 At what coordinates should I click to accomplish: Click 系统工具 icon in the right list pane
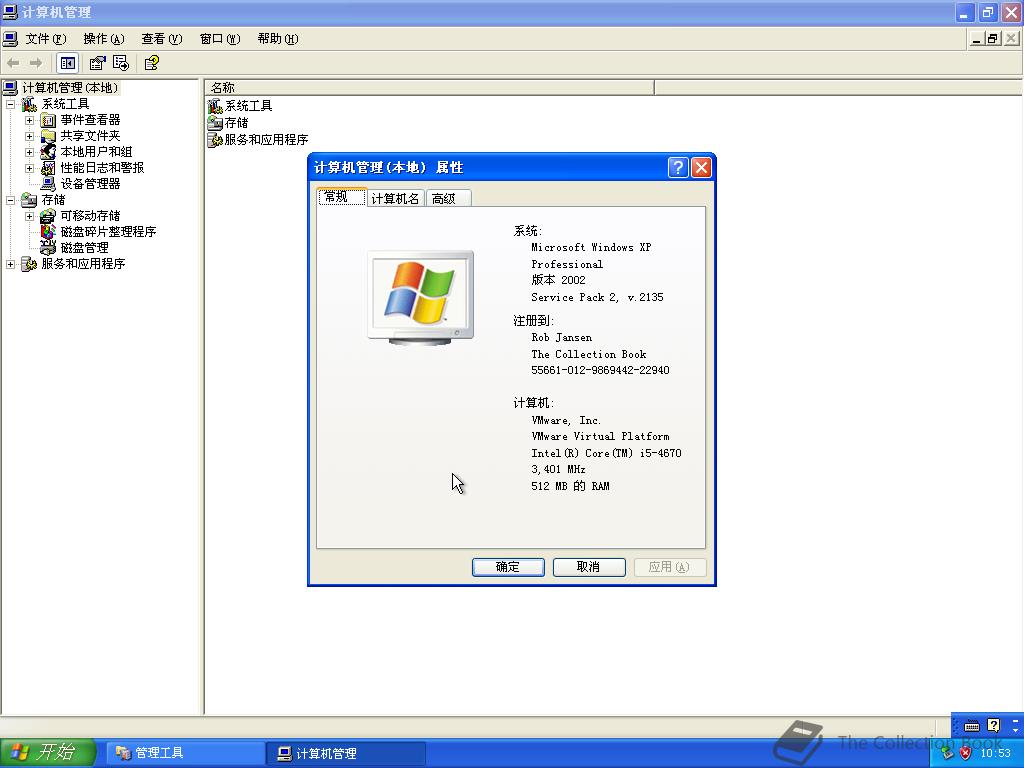[x=215, y=106]
